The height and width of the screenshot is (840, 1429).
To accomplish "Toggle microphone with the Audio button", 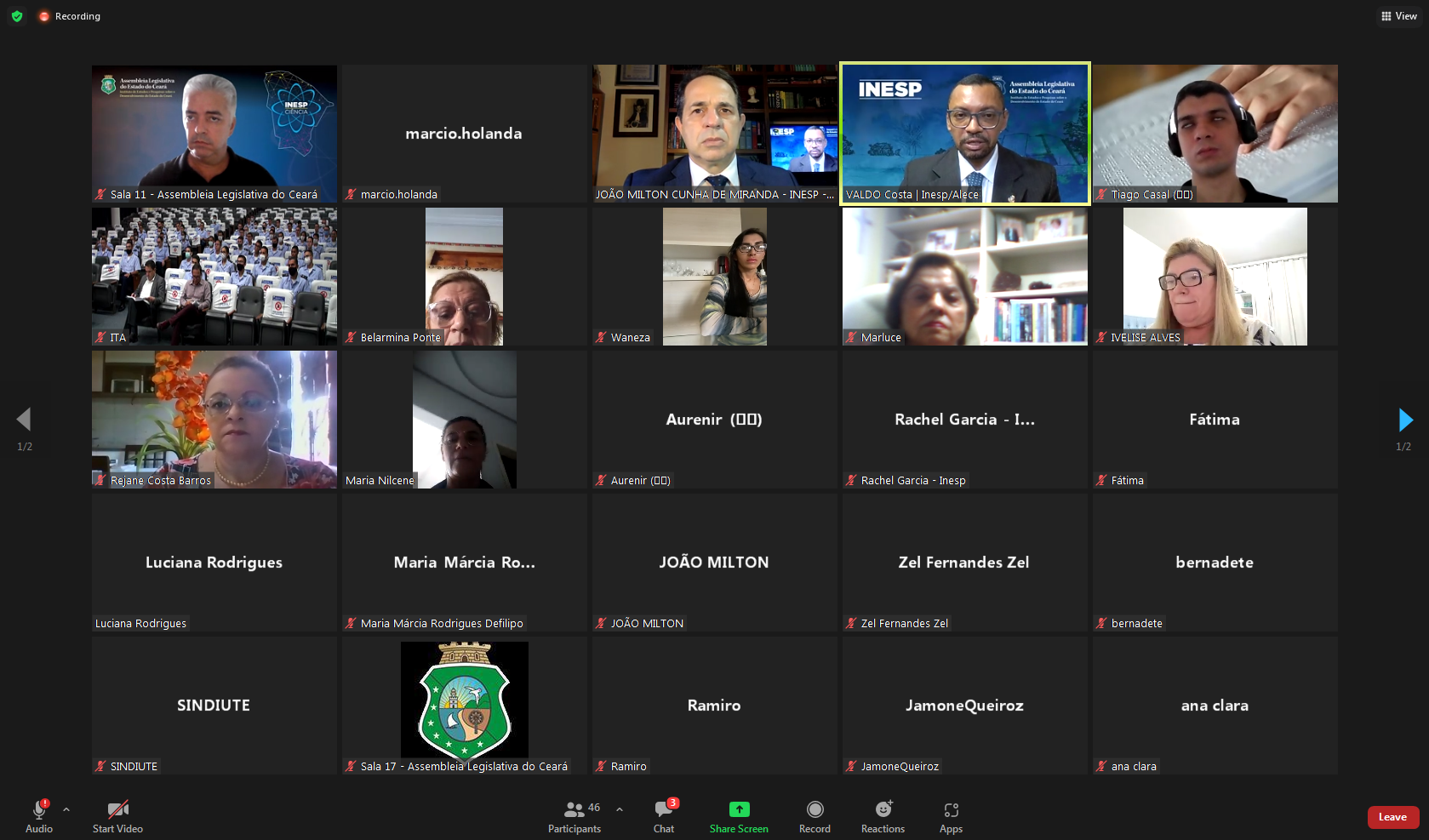I will click(39, 816).
